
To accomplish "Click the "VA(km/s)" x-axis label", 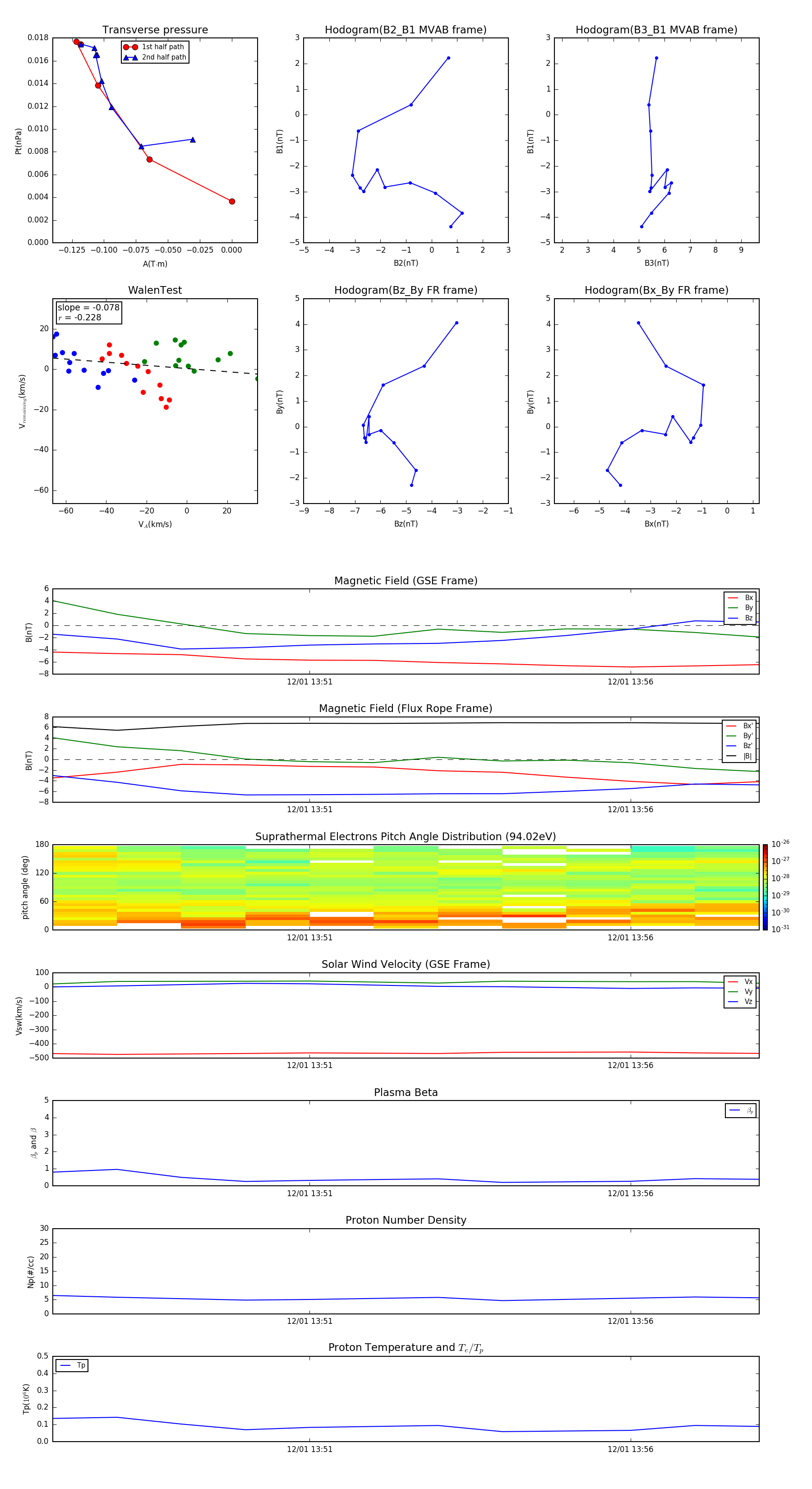I will tap(155, 524).
